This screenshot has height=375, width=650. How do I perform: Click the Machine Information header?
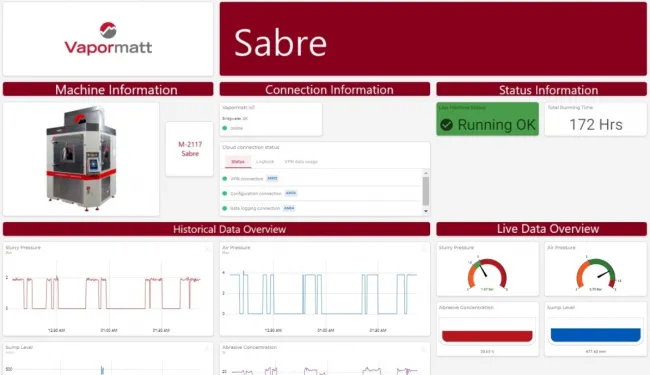point(108,89)
